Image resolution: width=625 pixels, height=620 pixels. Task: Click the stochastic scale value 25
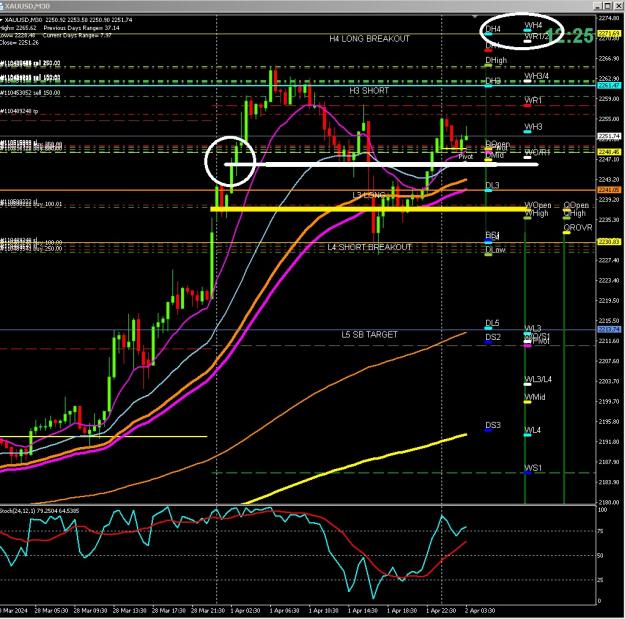point(601,580)
